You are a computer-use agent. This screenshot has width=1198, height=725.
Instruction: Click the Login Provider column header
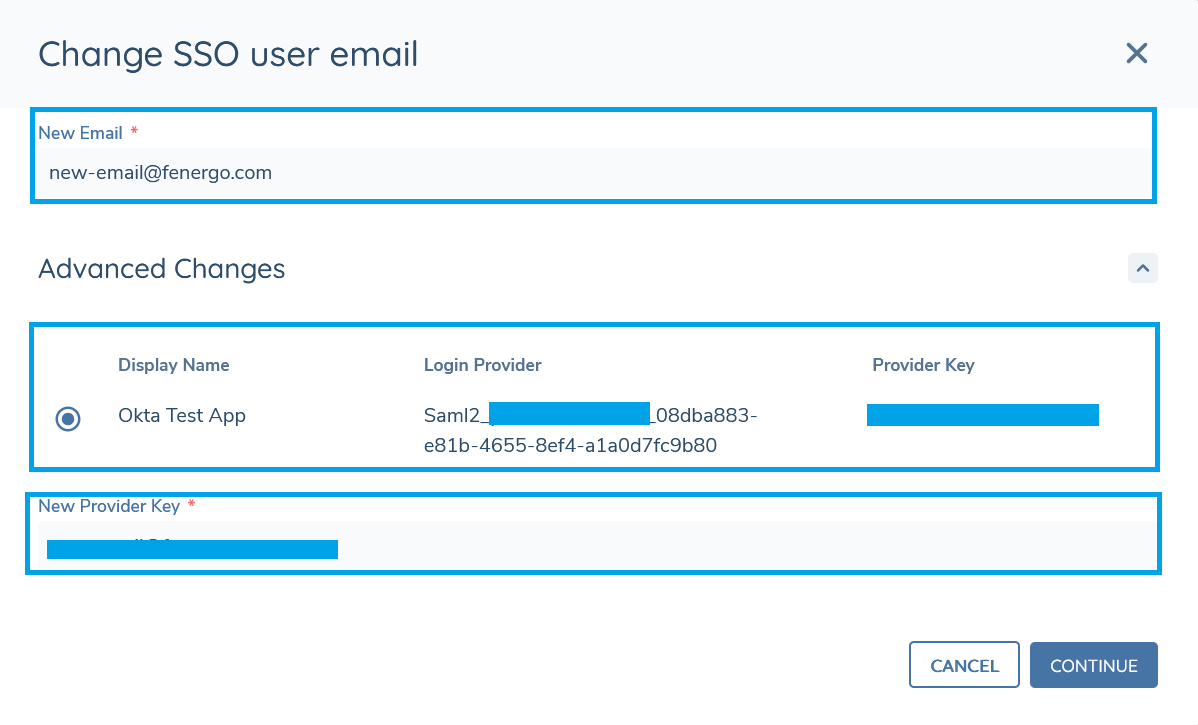tap(482, 365)
